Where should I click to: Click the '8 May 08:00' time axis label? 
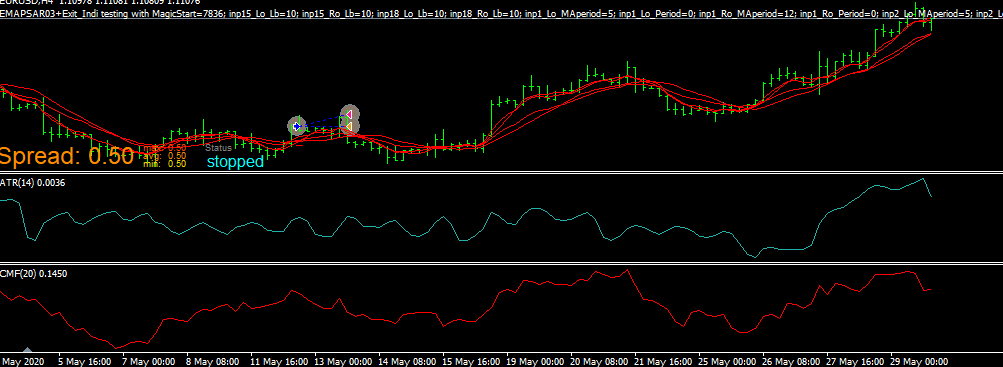(213, 361)
